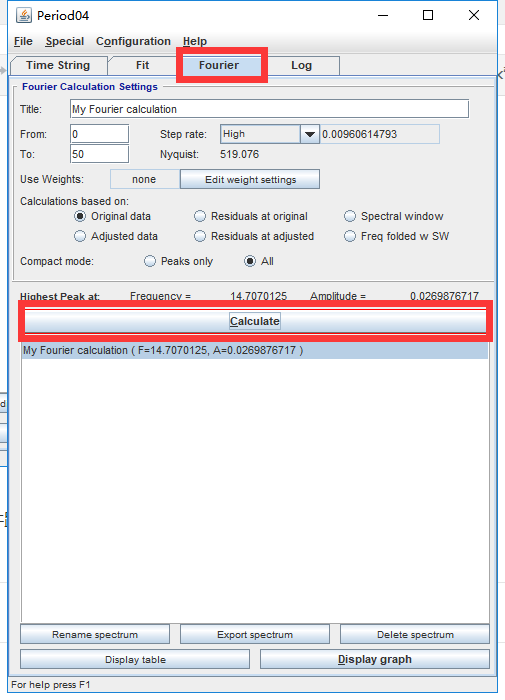Viewport: 505px width, 700px height.
Task: Click the Calculate button
Action: 255,321
